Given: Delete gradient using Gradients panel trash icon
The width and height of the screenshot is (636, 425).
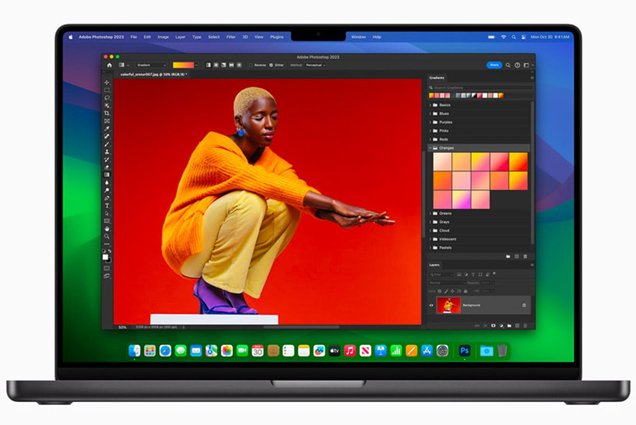Looking at the screenshot, I should click(x=525, y=256).
